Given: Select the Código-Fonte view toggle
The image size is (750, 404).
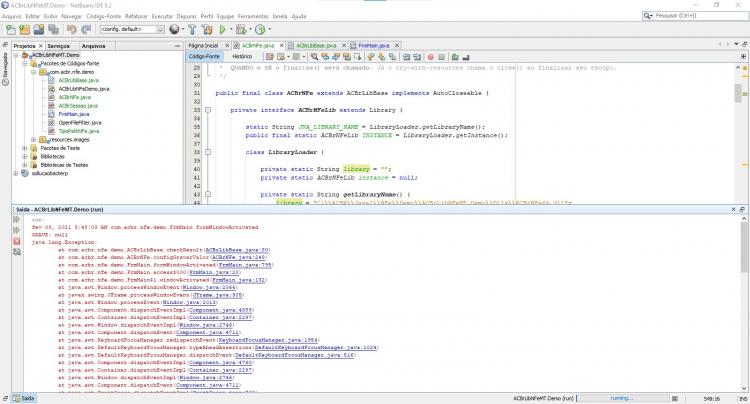Looking at the screenshot, I should (x=204, y=56).
